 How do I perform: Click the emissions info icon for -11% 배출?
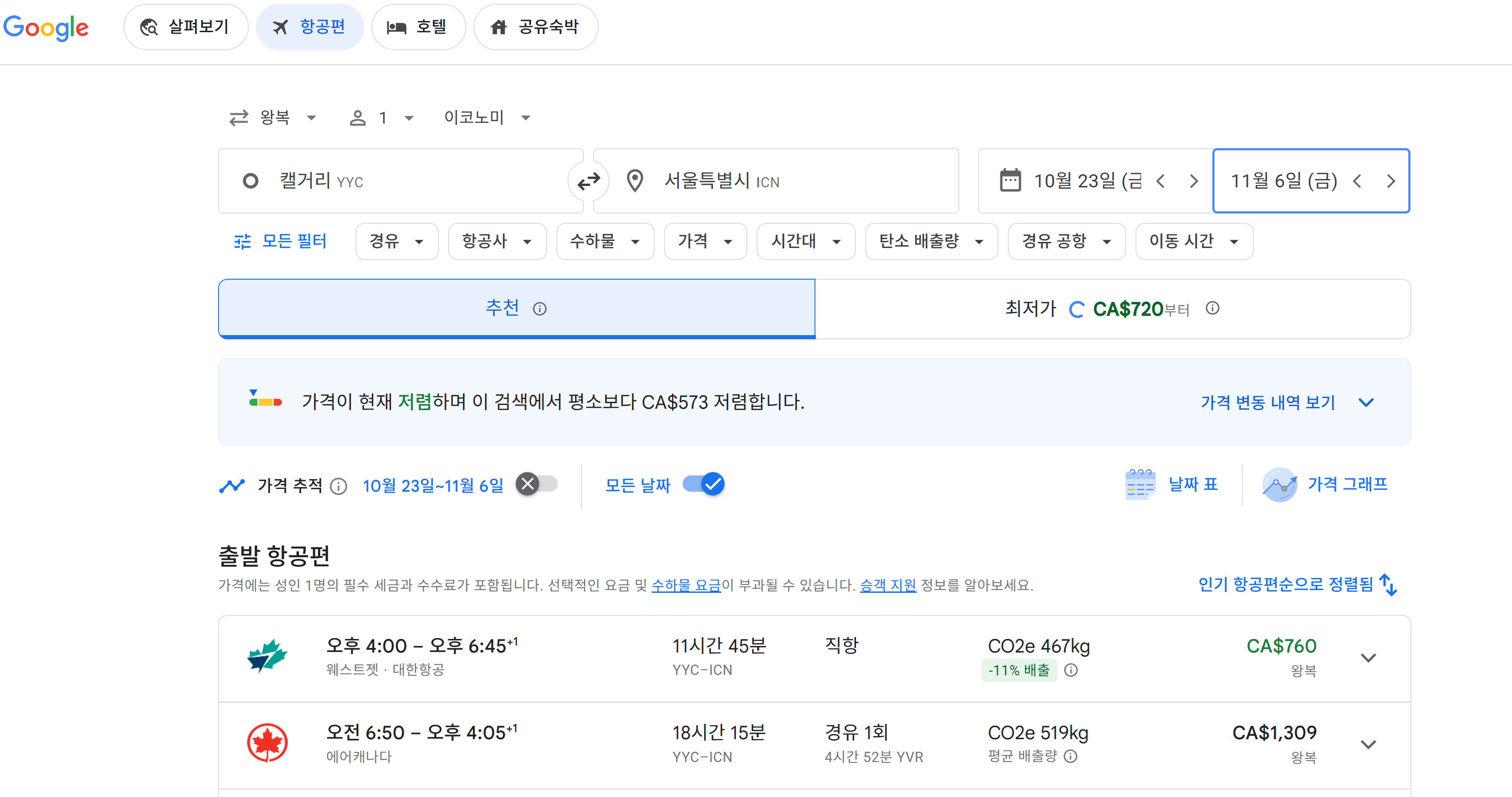(1071, 670)
